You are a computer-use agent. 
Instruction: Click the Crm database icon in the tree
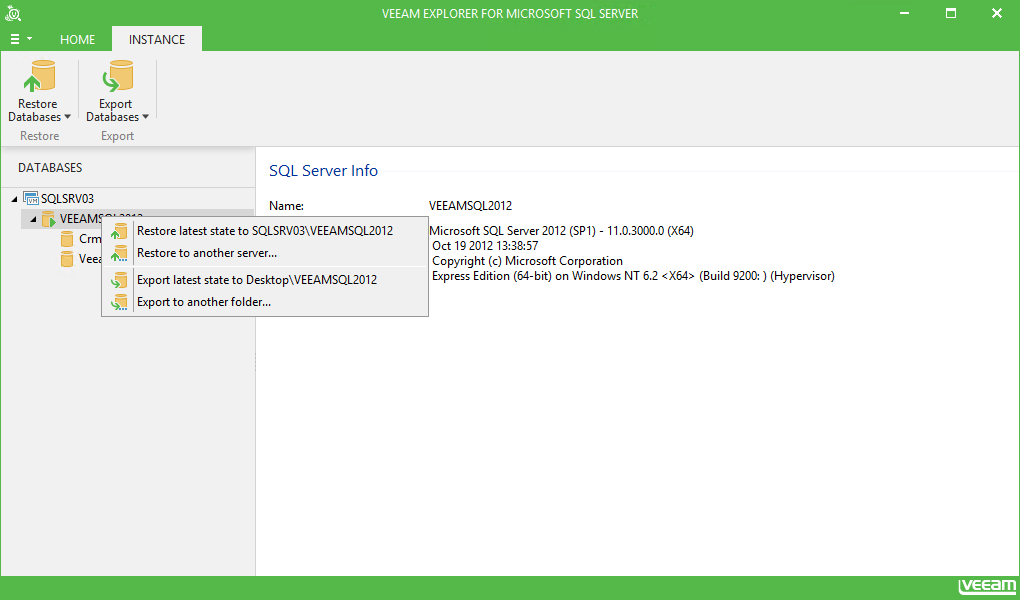click(x=67, y=239)
